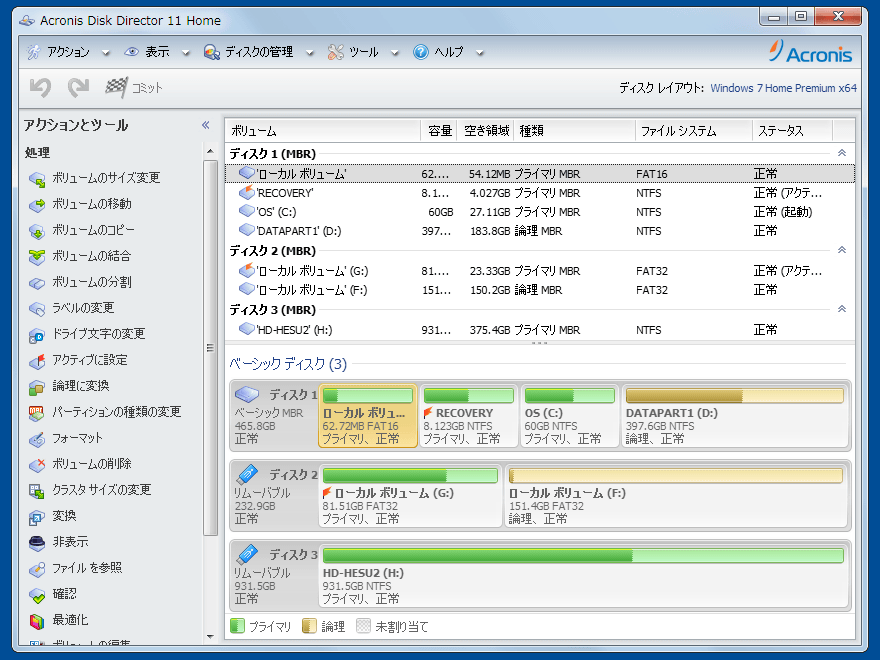Screen dimensions: 880x660
Task: Collapse the ディスク 1 (MBR) group
Action: coord(842,153)
